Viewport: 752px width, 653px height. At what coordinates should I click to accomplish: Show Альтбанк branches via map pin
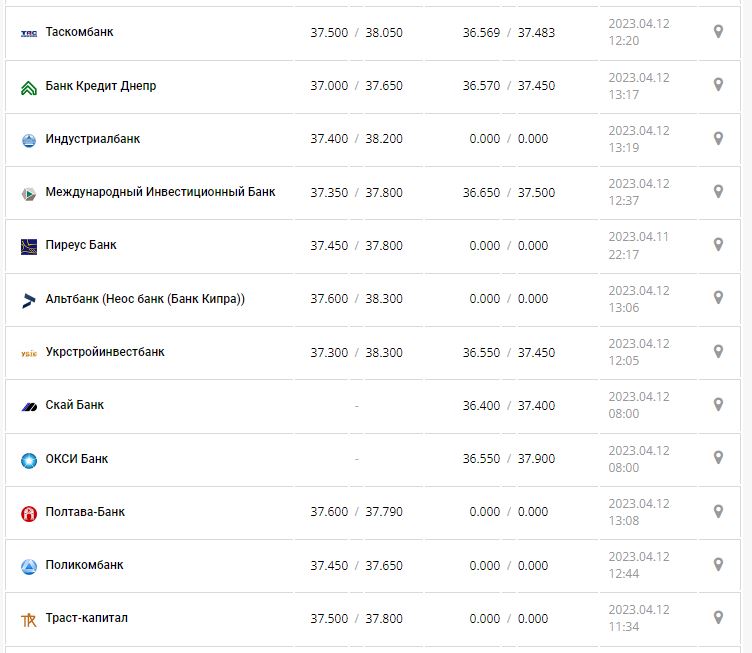(x=718, y=298)
